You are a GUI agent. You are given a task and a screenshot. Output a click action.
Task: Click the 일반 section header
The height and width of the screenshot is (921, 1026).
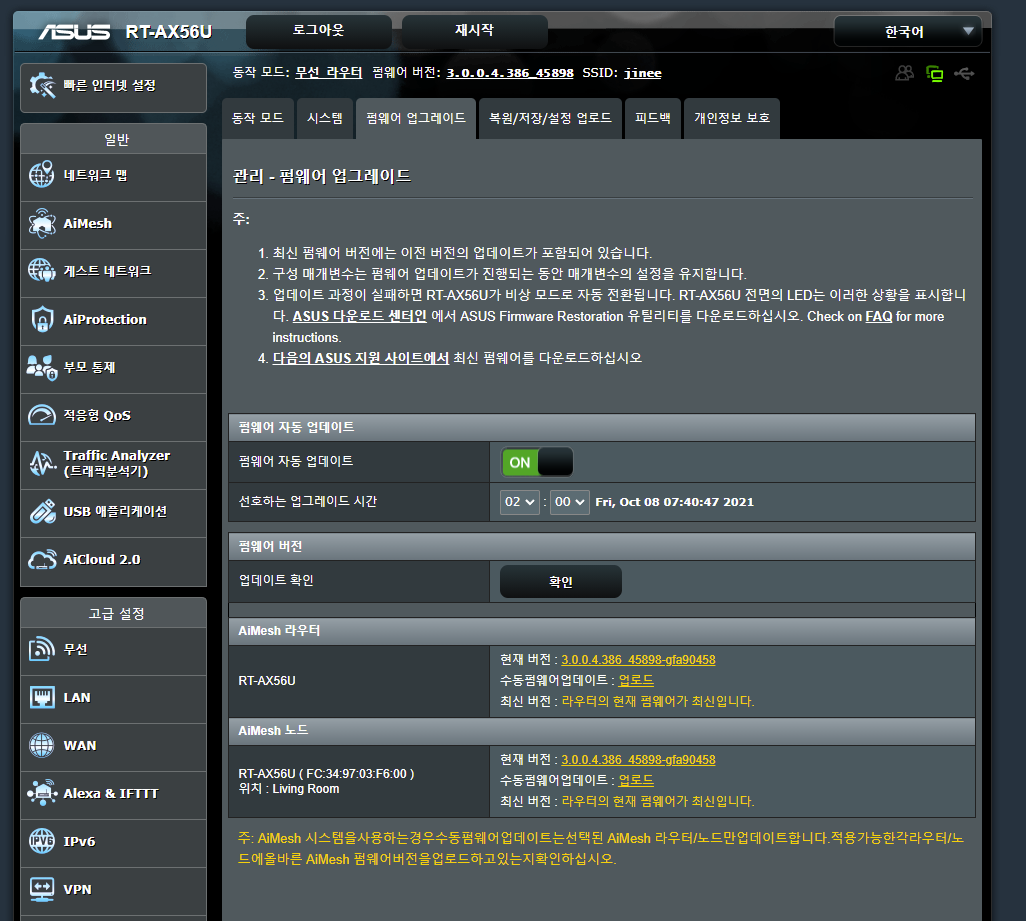116,139
